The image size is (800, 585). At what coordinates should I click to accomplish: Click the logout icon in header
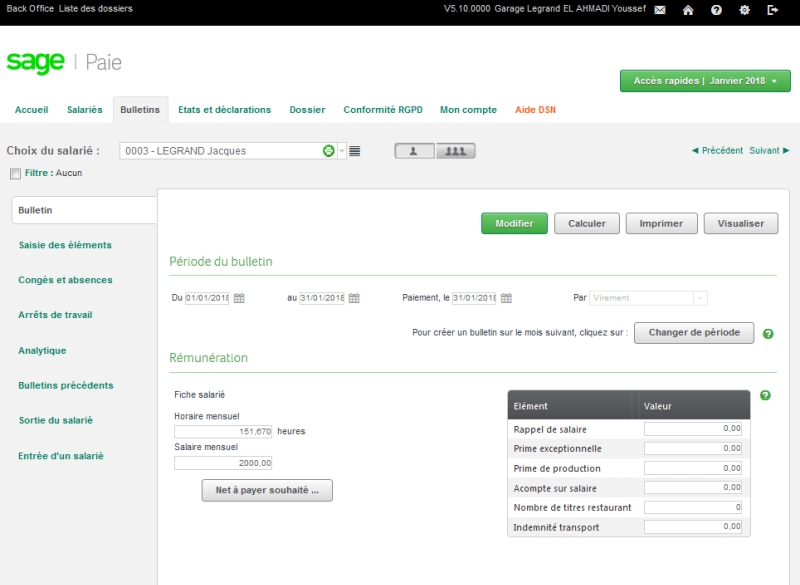tap(772, 10)
